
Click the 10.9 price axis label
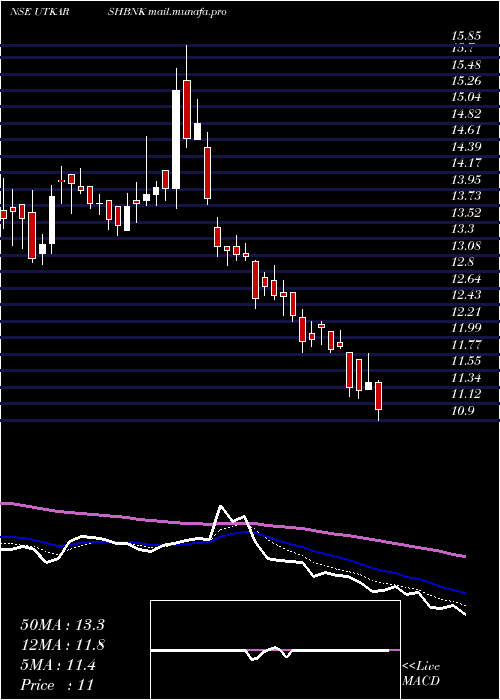click(462, 411)
